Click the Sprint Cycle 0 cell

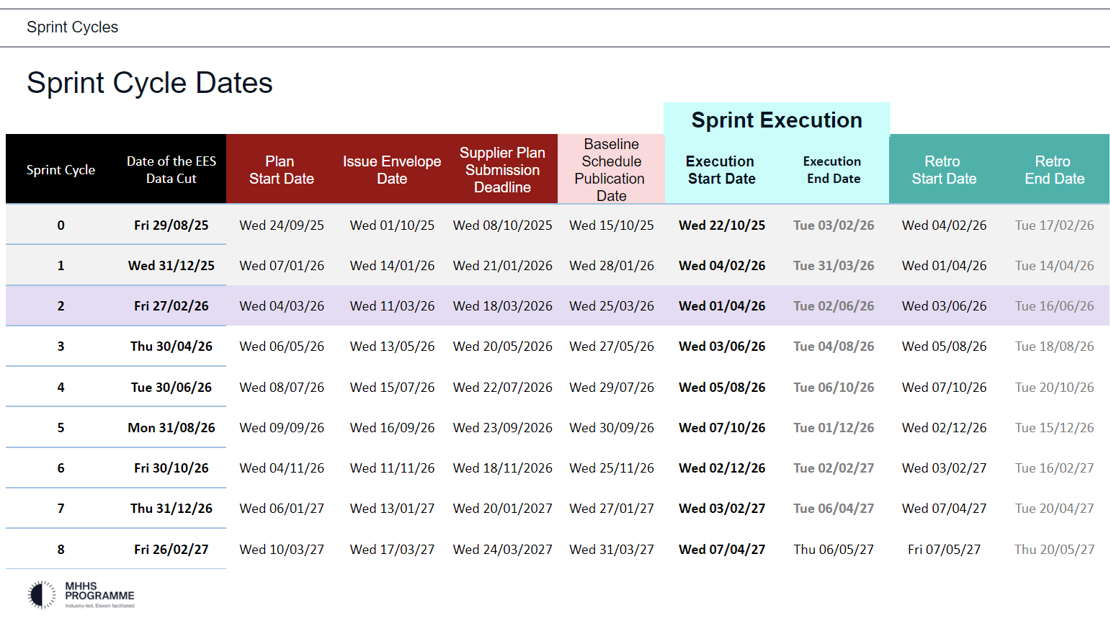[x=60, y=225]
